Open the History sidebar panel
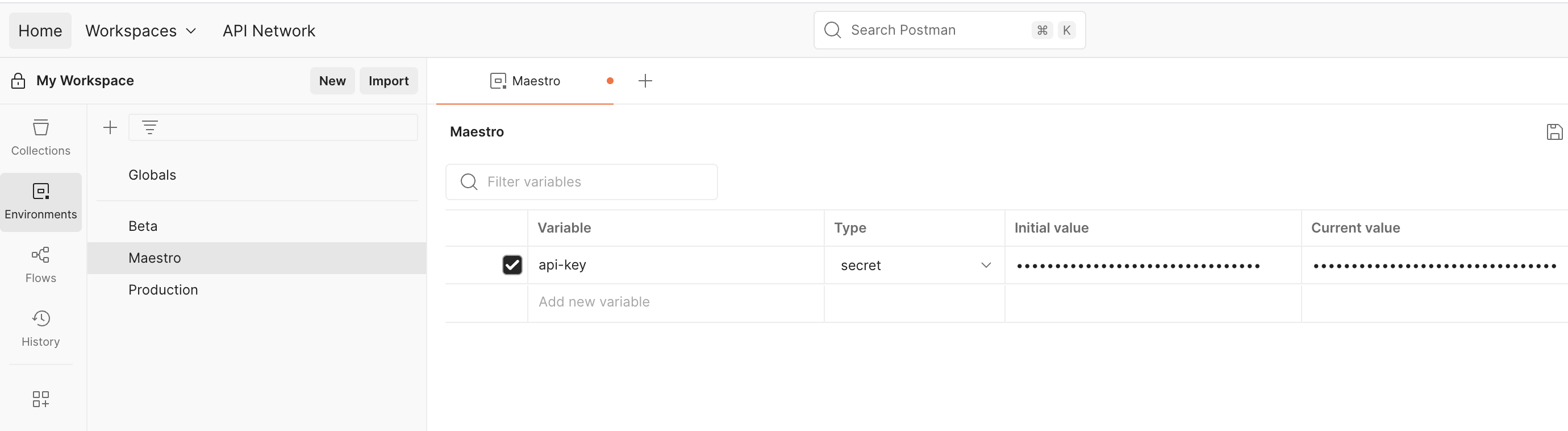 tap(41, 329)
